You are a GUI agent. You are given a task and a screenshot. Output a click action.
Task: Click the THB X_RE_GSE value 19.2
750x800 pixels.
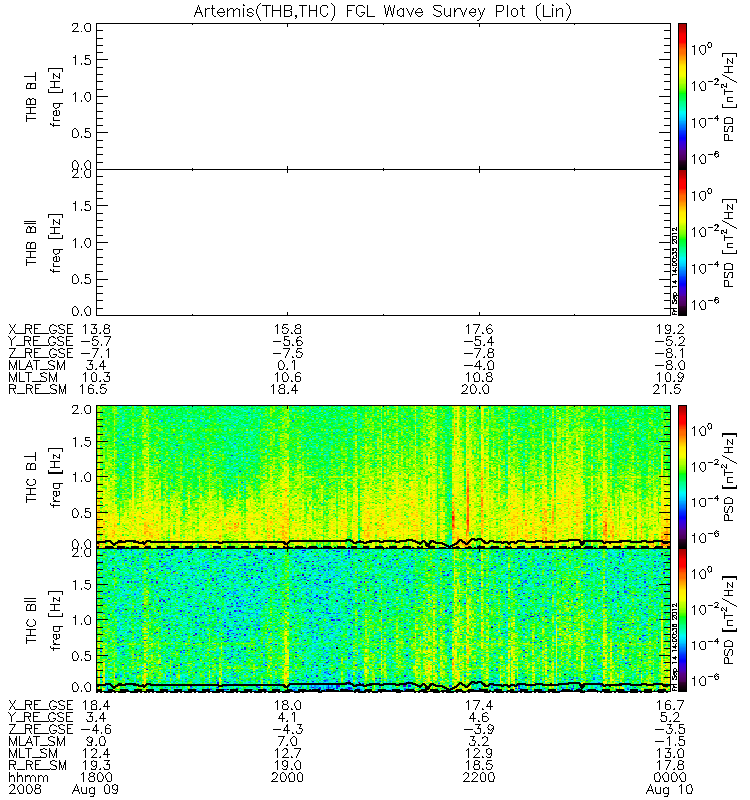tap(670, 329)
